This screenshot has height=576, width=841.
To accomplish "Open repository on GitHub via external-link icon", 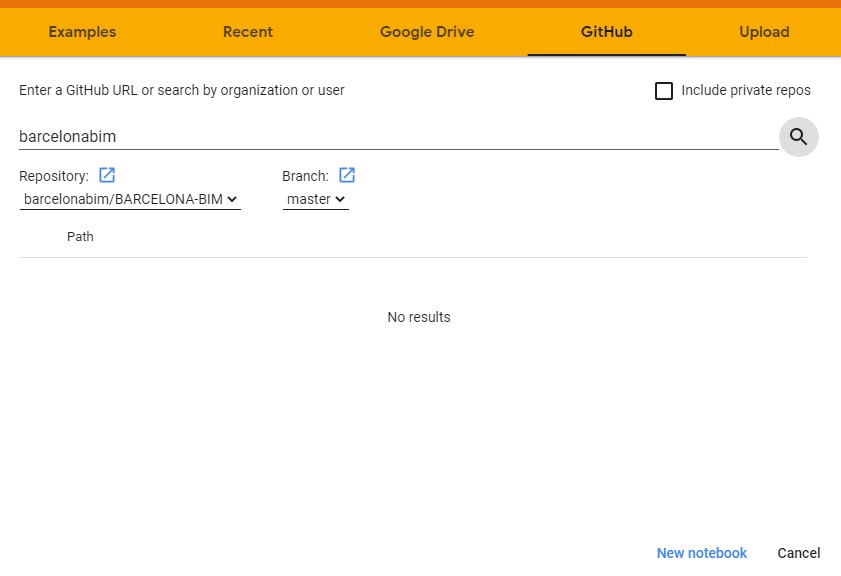I will 107,176.
